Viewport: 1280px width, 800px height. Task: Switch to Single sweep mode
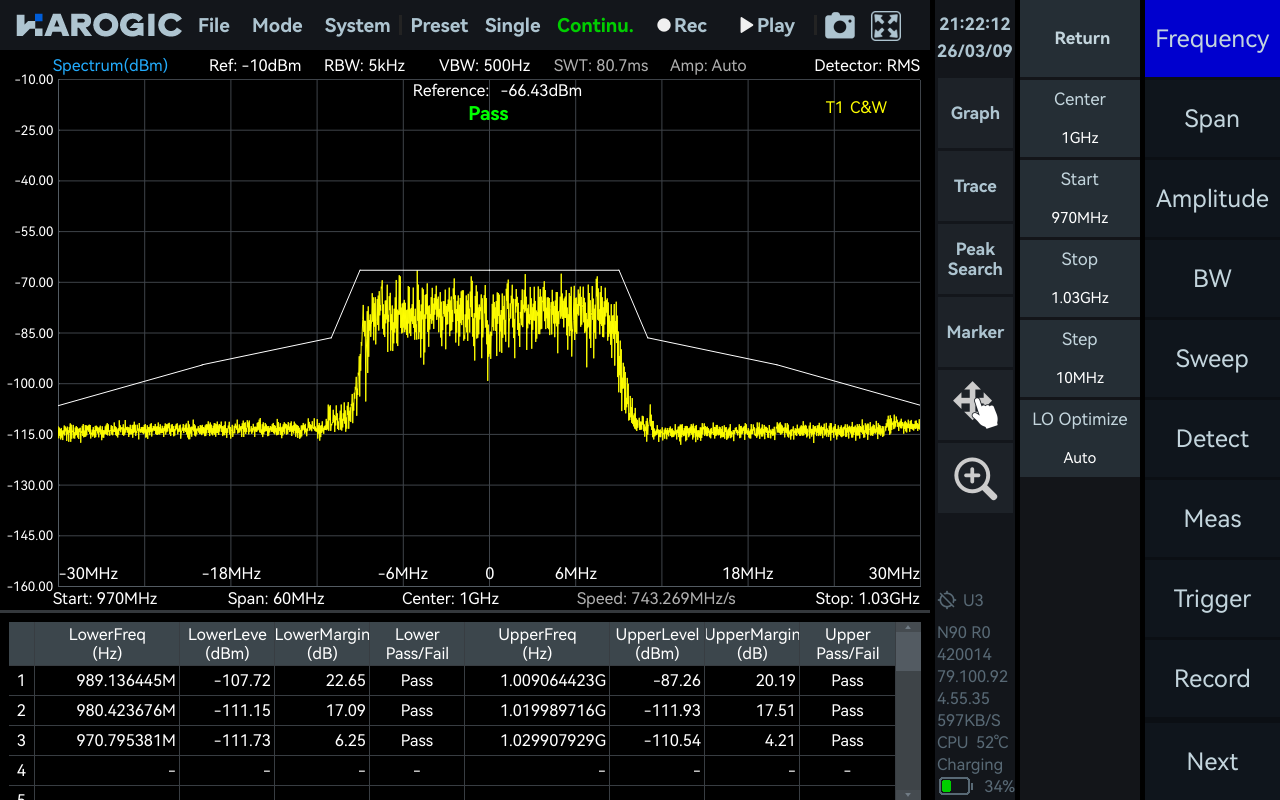click(x=512, y=25)
